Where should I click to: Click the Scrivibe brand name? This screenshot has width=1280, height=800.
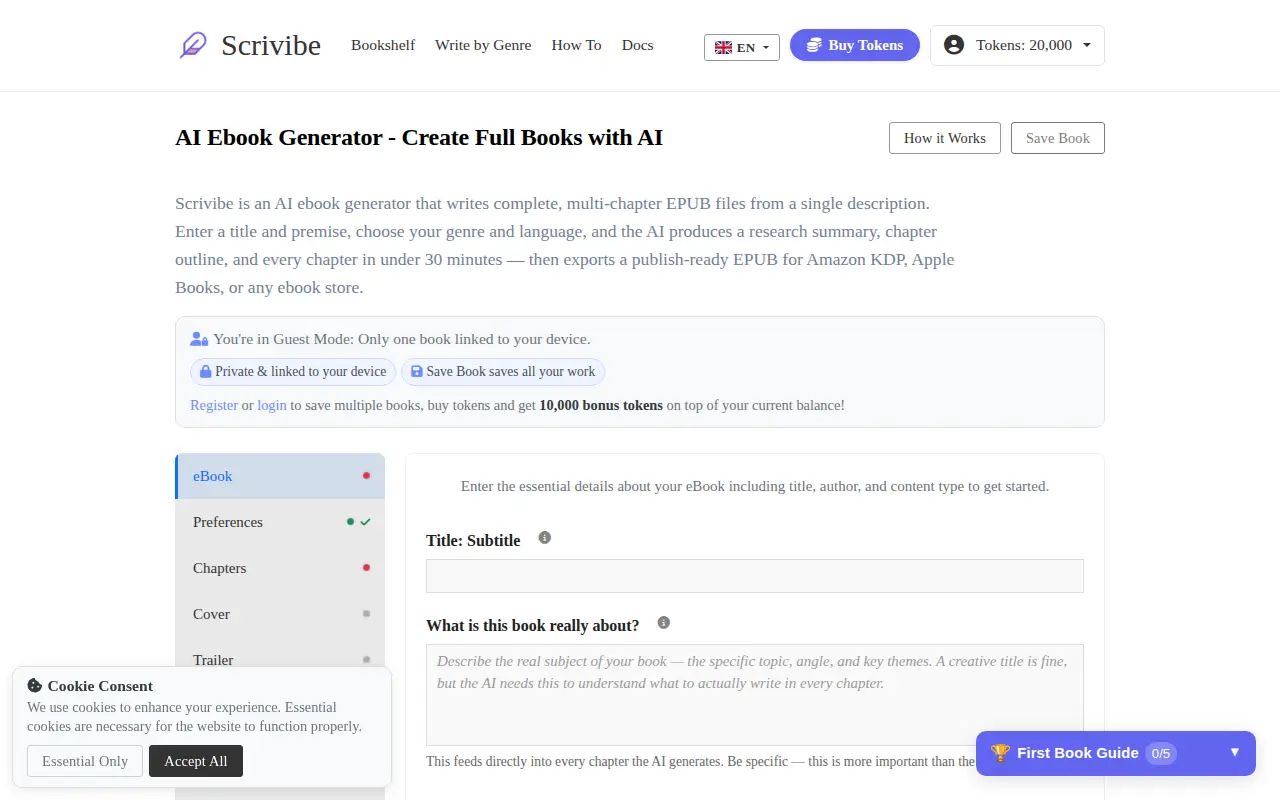[x=271, y=45]
